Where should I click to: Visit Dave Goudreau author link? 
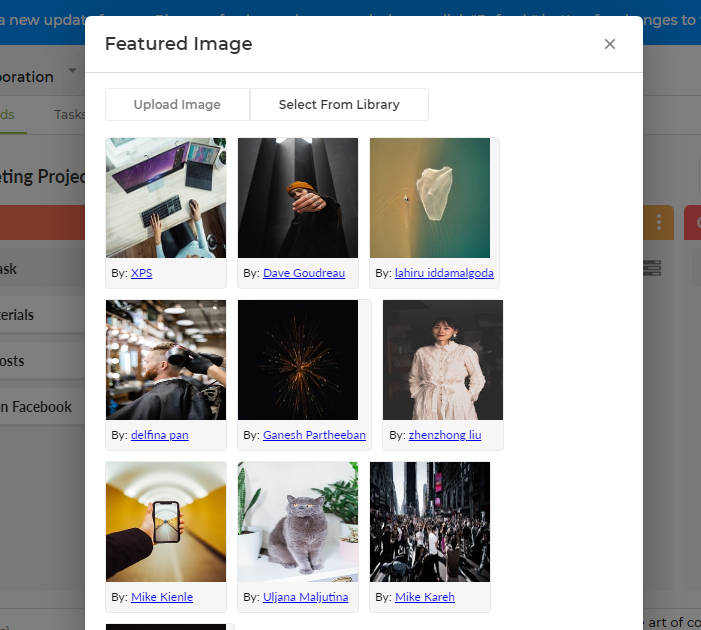pos(304,273)
